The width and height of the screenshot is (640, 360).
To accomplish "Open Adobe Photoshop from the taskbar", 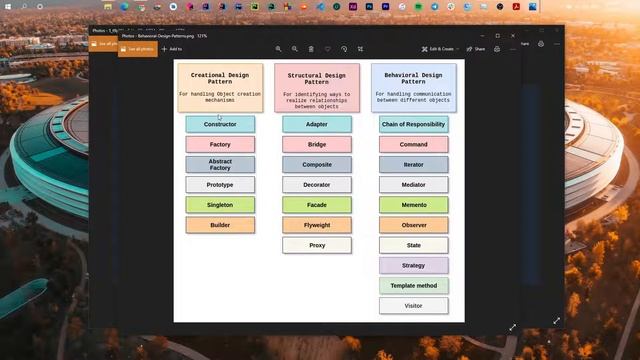I will click(x=369, y=7).
